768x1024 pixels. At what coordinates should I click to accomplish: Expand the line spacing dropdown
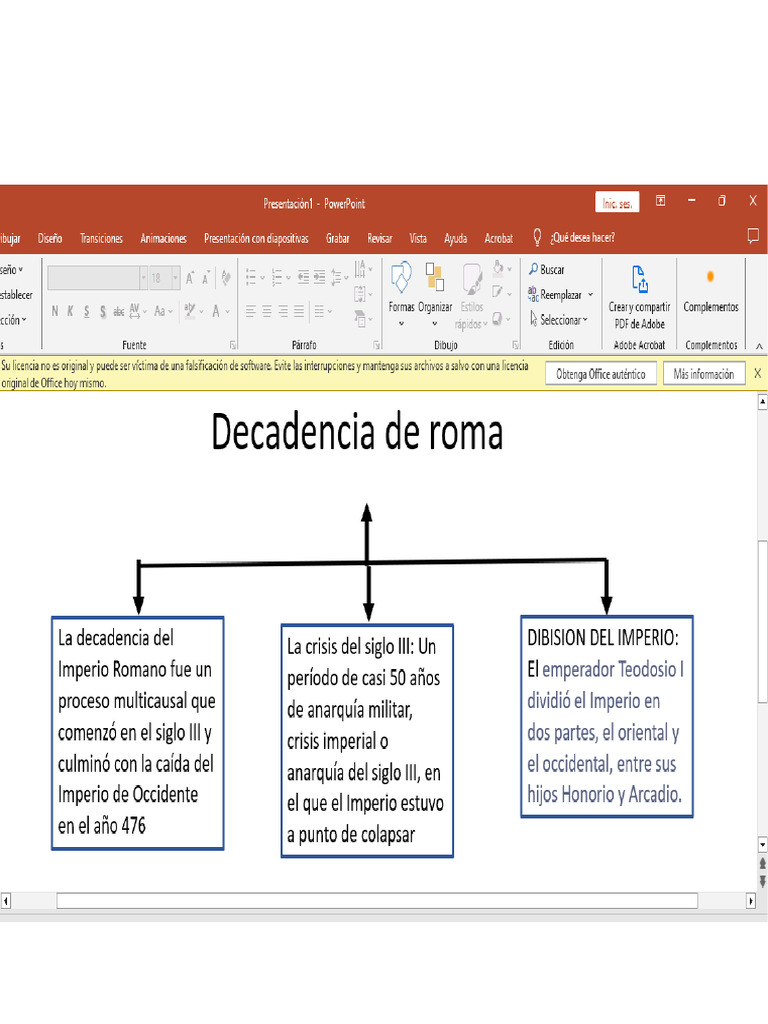[346, 278]
